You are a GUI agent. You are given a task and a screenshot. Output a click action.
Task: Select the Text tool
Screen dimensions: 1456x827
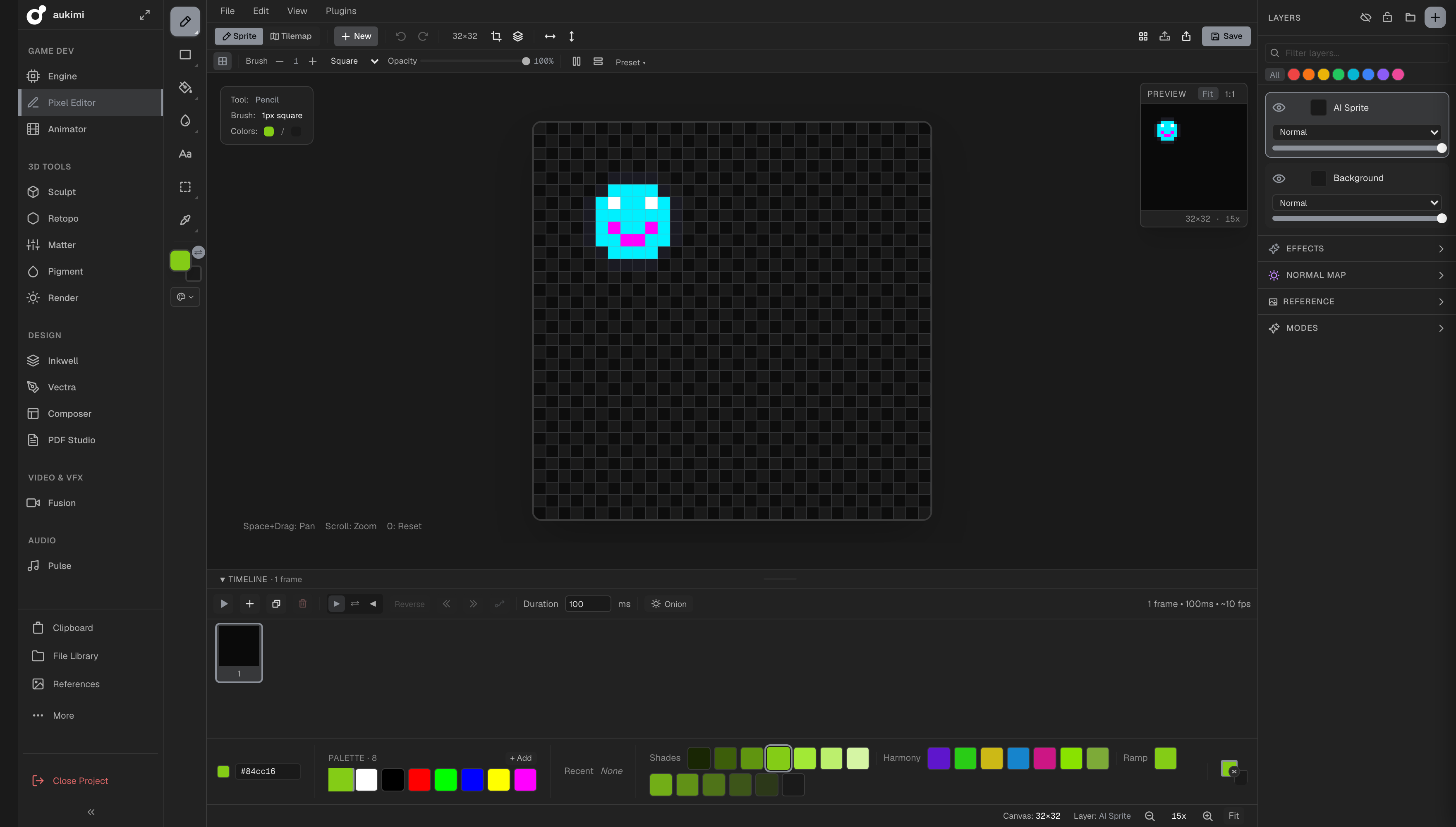[x=185, y=154]
